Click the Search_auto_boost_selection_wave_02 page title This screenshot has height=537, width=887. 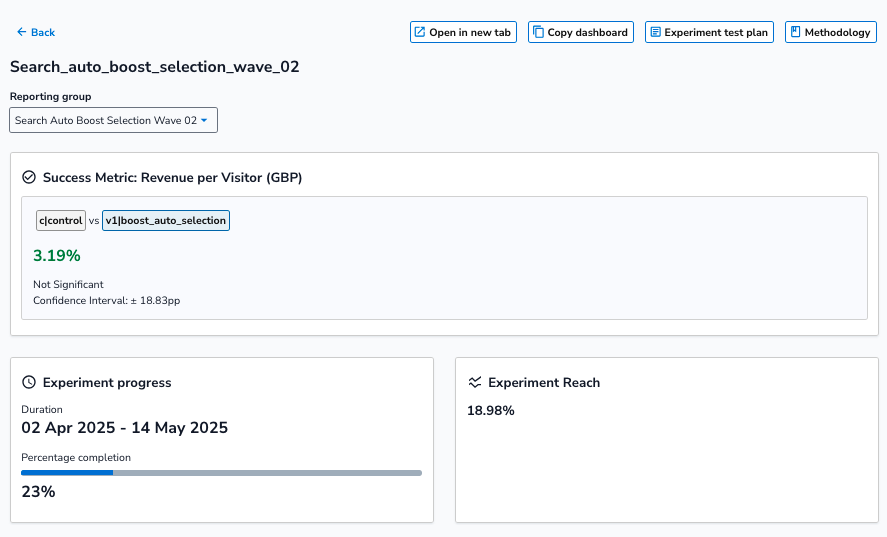coord(154,68)
